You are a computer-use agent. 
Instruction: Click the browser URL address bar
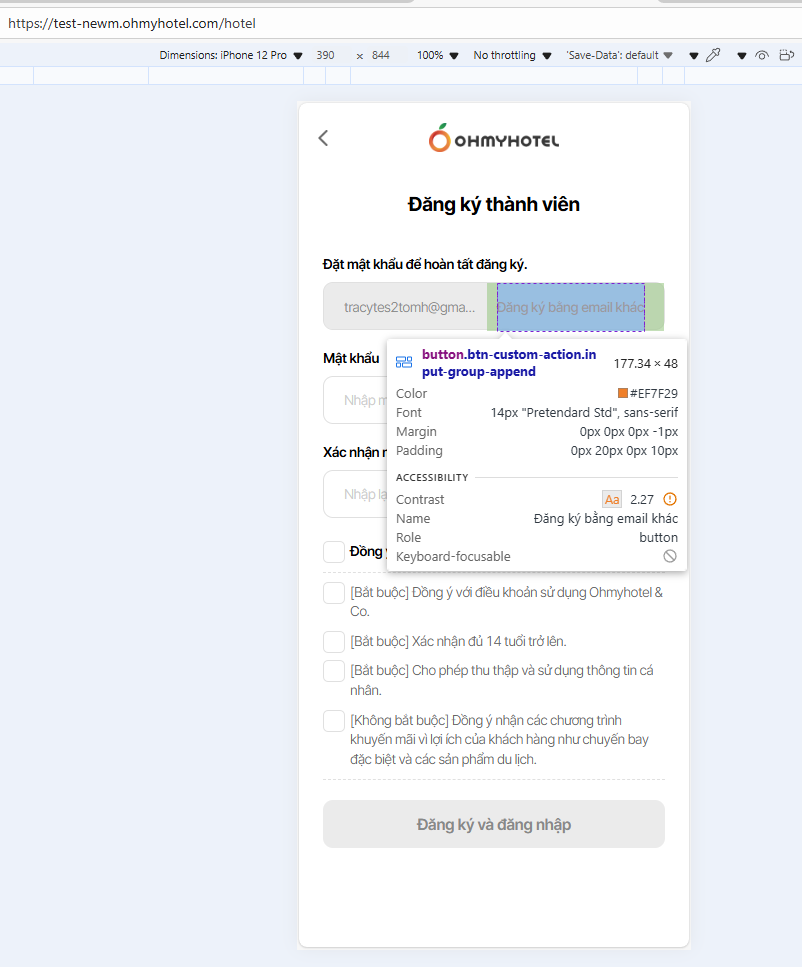[x=400, y=22]
